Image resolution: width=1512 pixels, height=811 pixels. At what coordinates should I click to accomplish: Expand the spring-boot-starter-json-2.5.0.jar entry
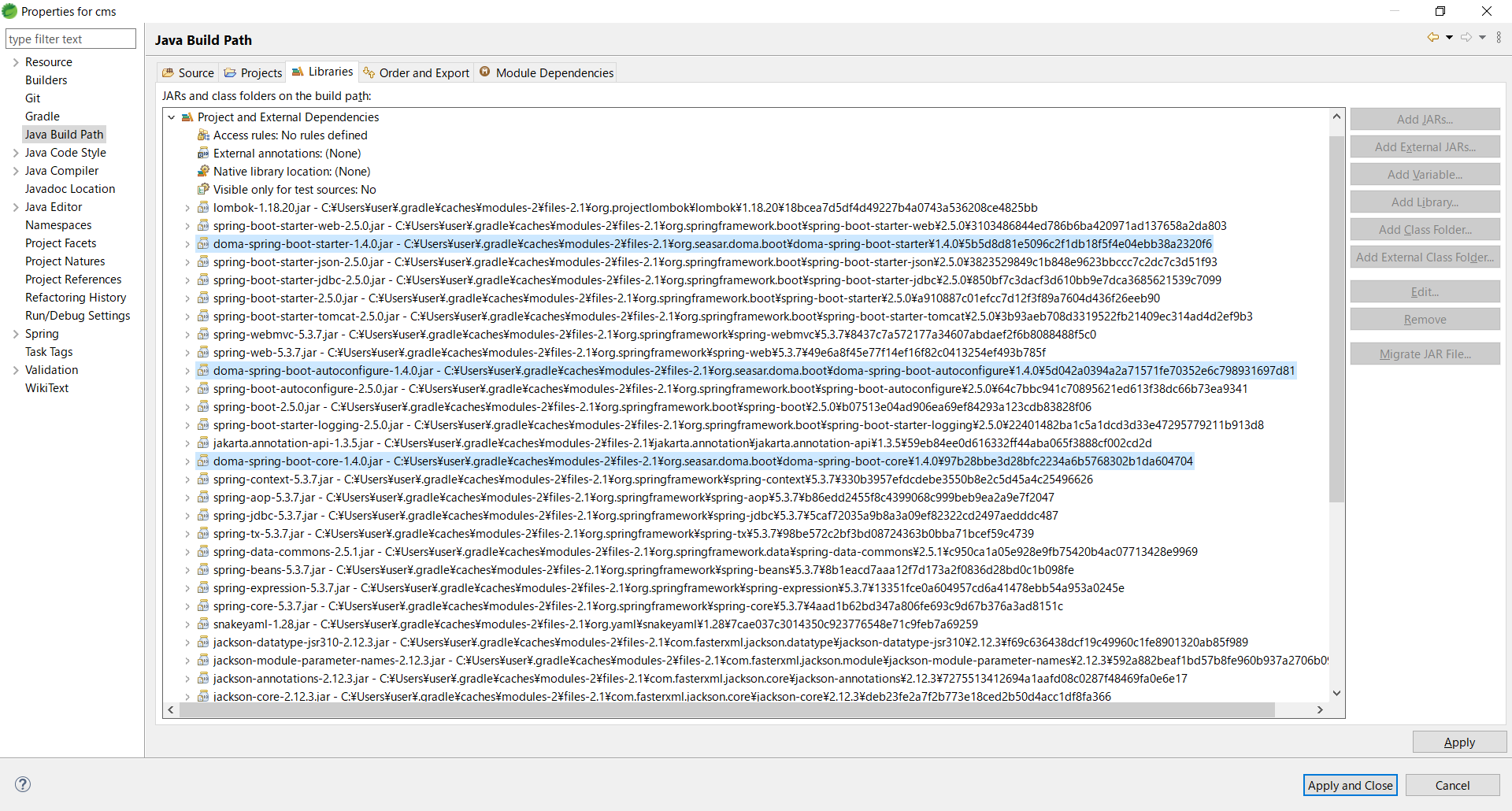pyautogui.click(x=187, y=262)
